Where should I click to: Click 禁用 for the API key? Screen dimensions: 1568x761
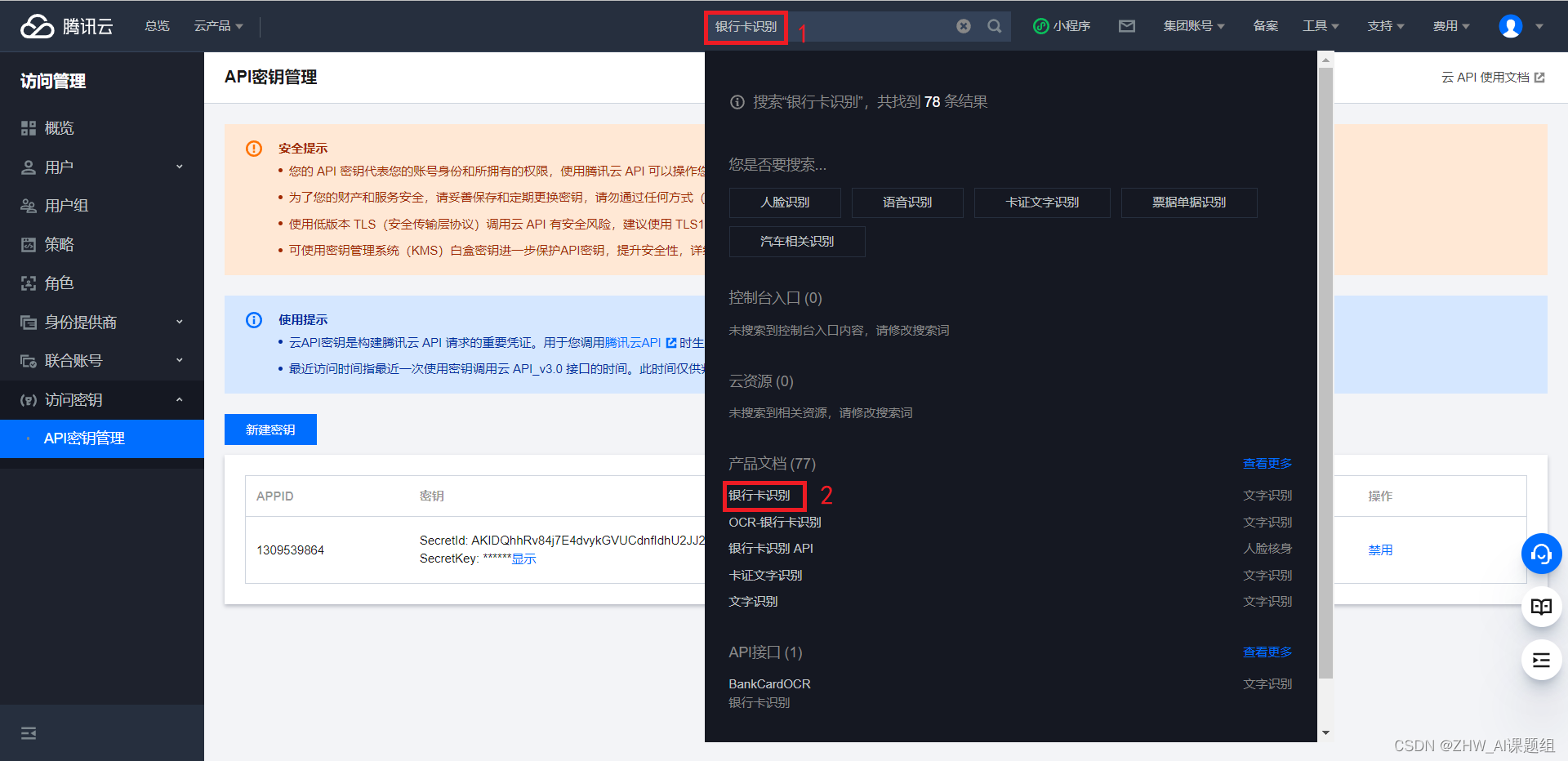1380,550
